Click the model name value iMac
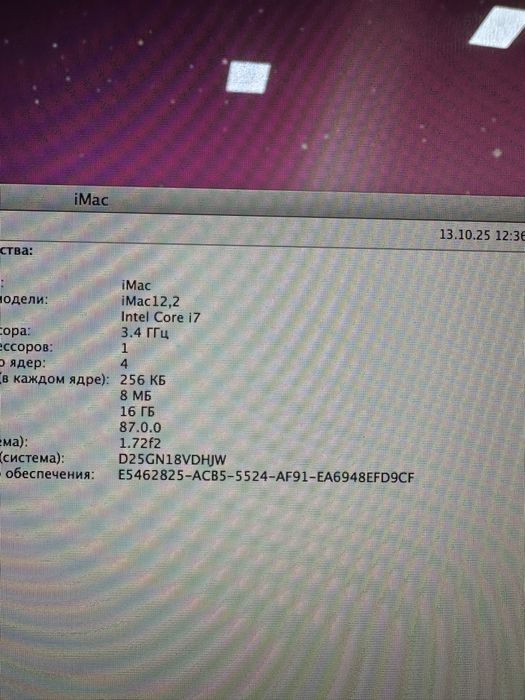The image size is (525, 700). point(136,285)
